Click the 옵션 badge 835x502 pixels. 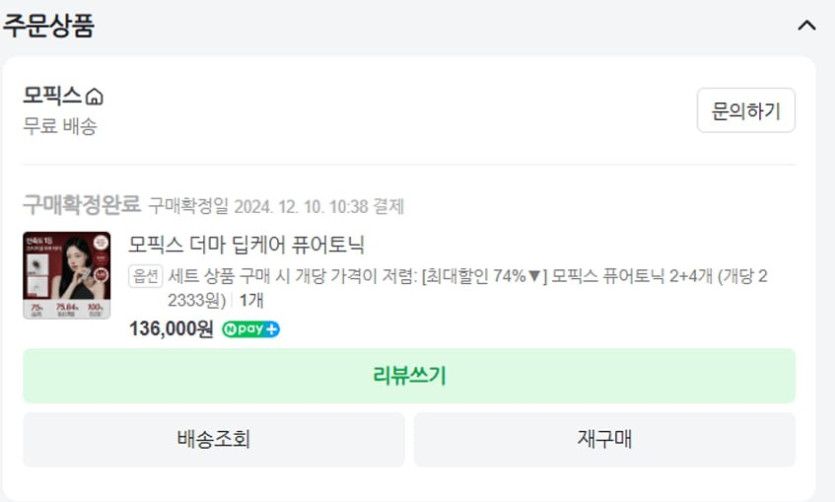click(145, 277)
